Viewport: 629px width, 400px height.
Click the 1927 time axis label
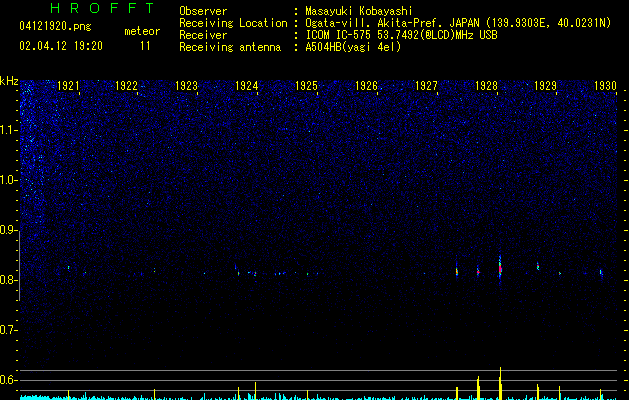426,86
